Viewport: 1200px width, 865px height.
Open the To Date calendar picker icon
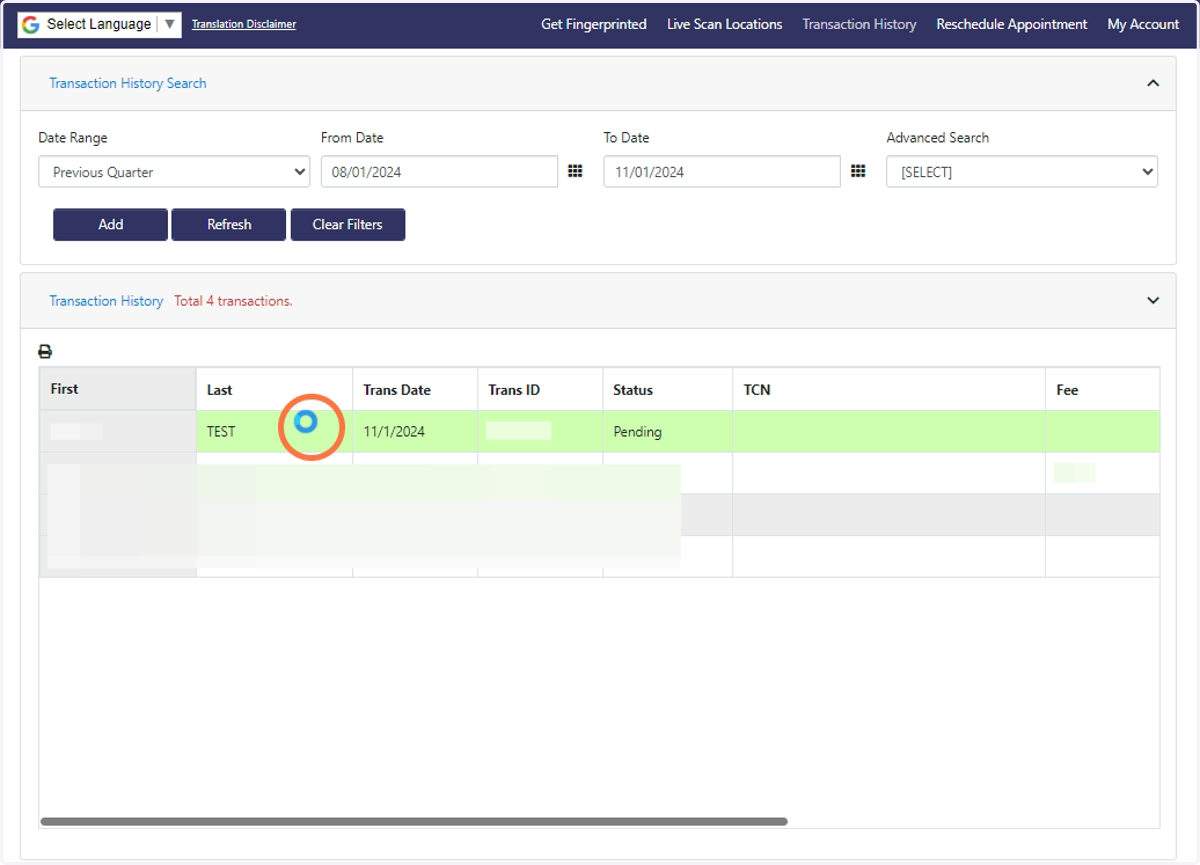tap(858, 172)
